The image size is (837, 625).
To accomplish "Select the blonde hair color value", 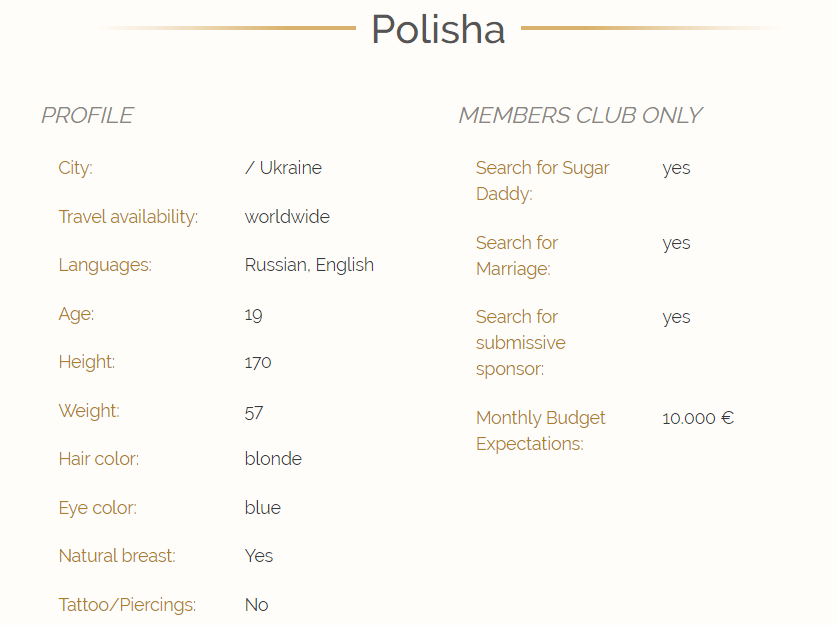I will coord(273,459).
